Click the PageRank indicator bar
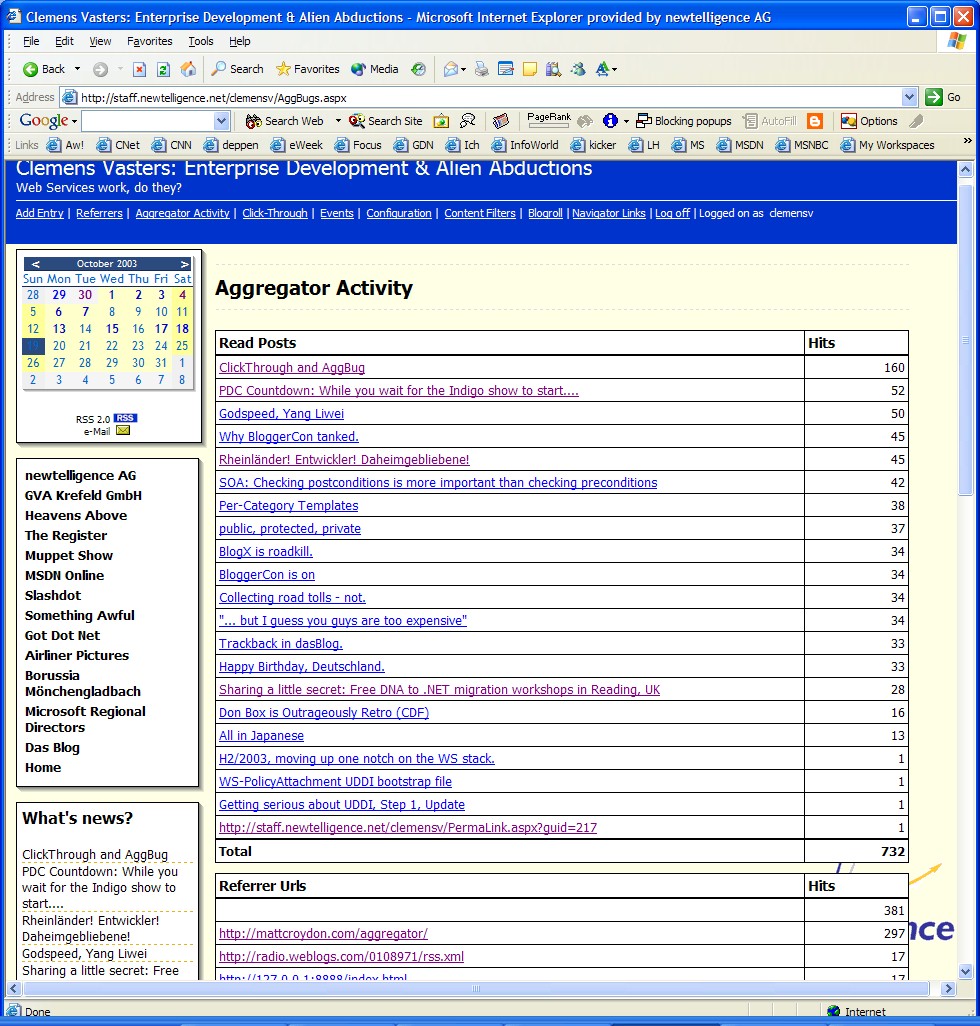This screenshot has width=980, height=1026. pyautogui.click(x=549, y=120)
